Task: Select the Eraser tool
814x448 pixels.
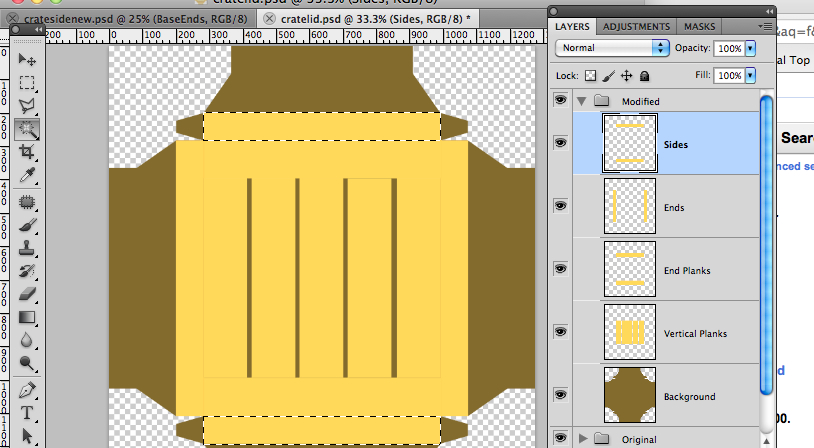Action: point(27,294)
